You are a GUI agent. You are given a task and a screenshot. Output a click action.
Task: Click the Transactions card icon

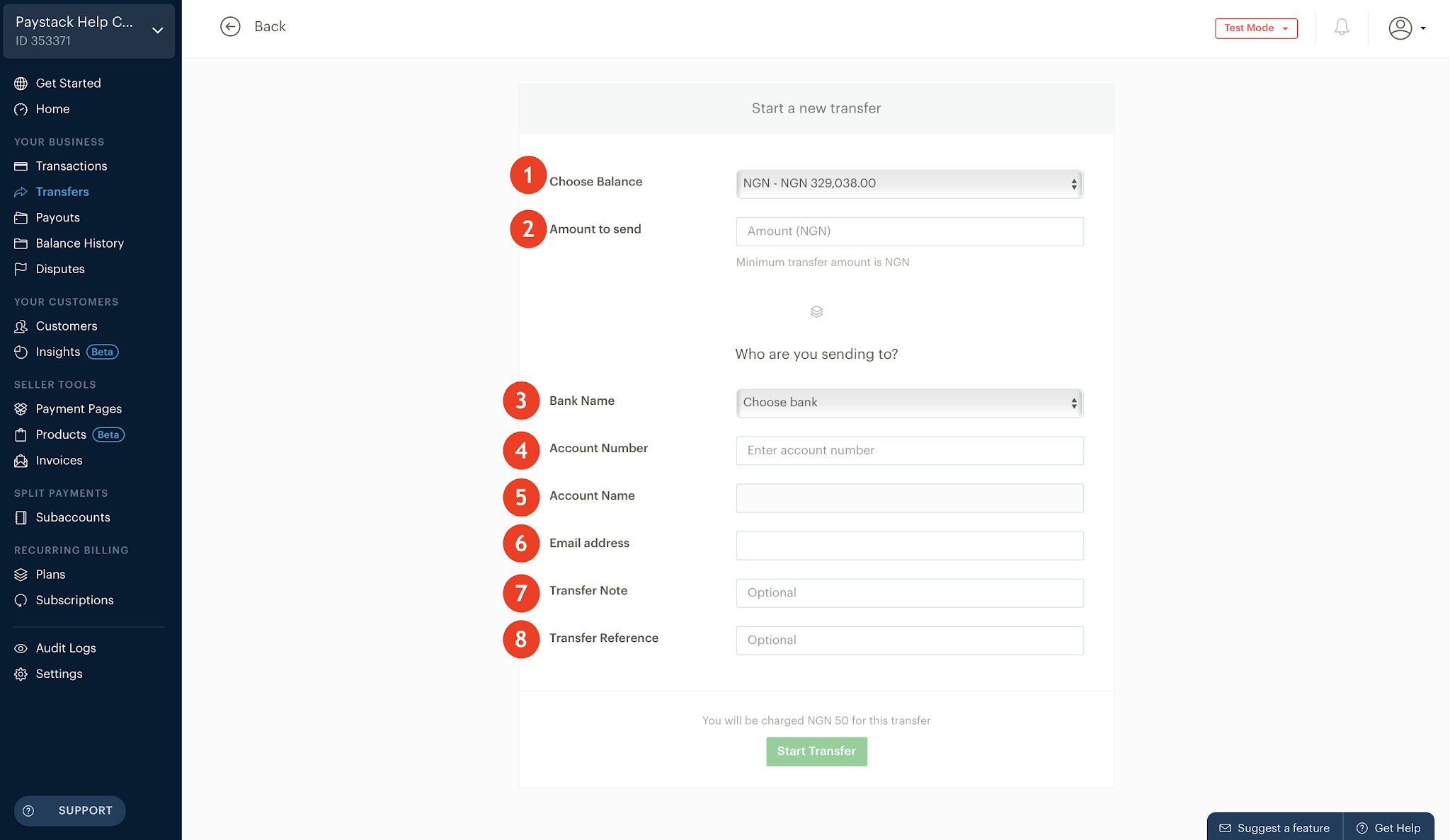click(21, 166)
